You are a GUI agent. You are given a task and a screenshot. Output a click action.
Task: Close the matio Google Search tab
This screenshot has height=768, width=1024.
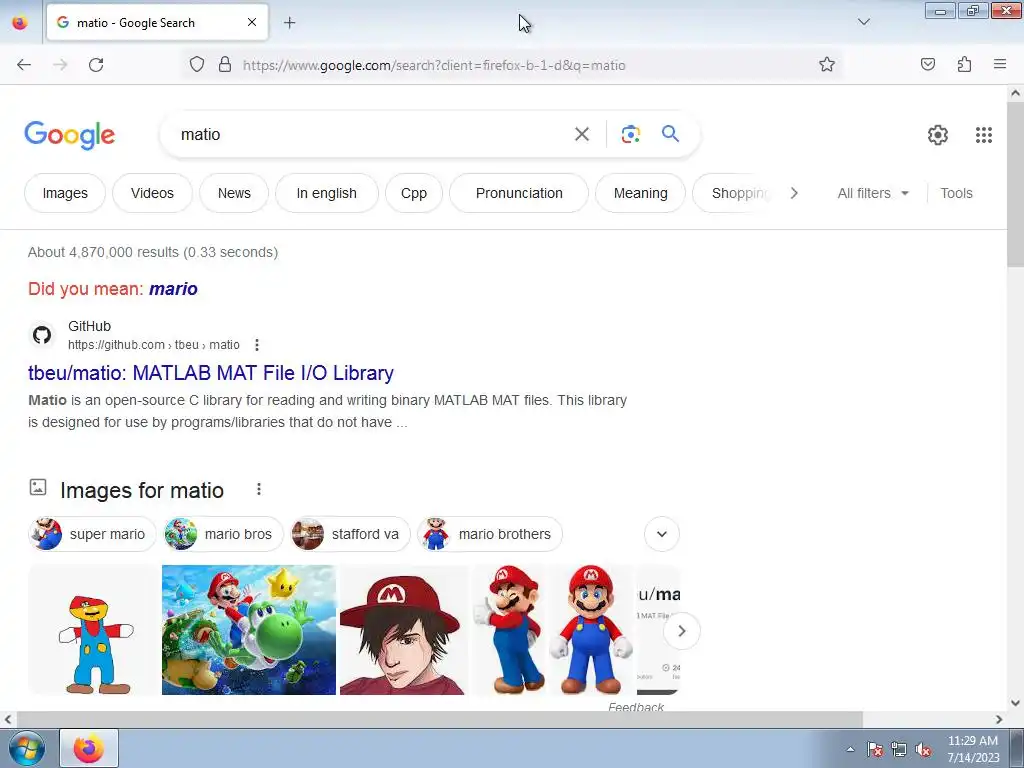252,22
